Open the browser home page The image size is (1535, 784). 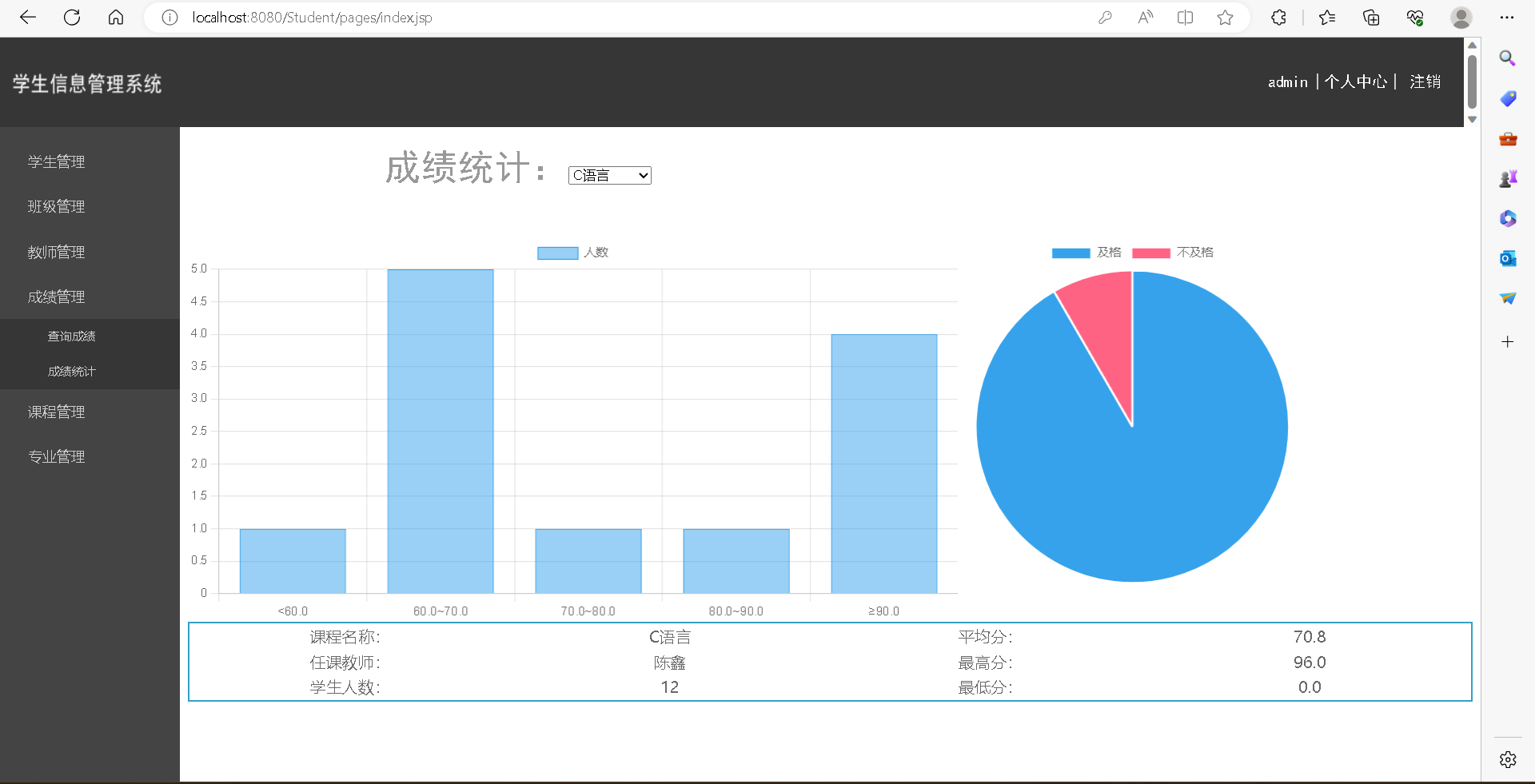[x=116, y=18]
